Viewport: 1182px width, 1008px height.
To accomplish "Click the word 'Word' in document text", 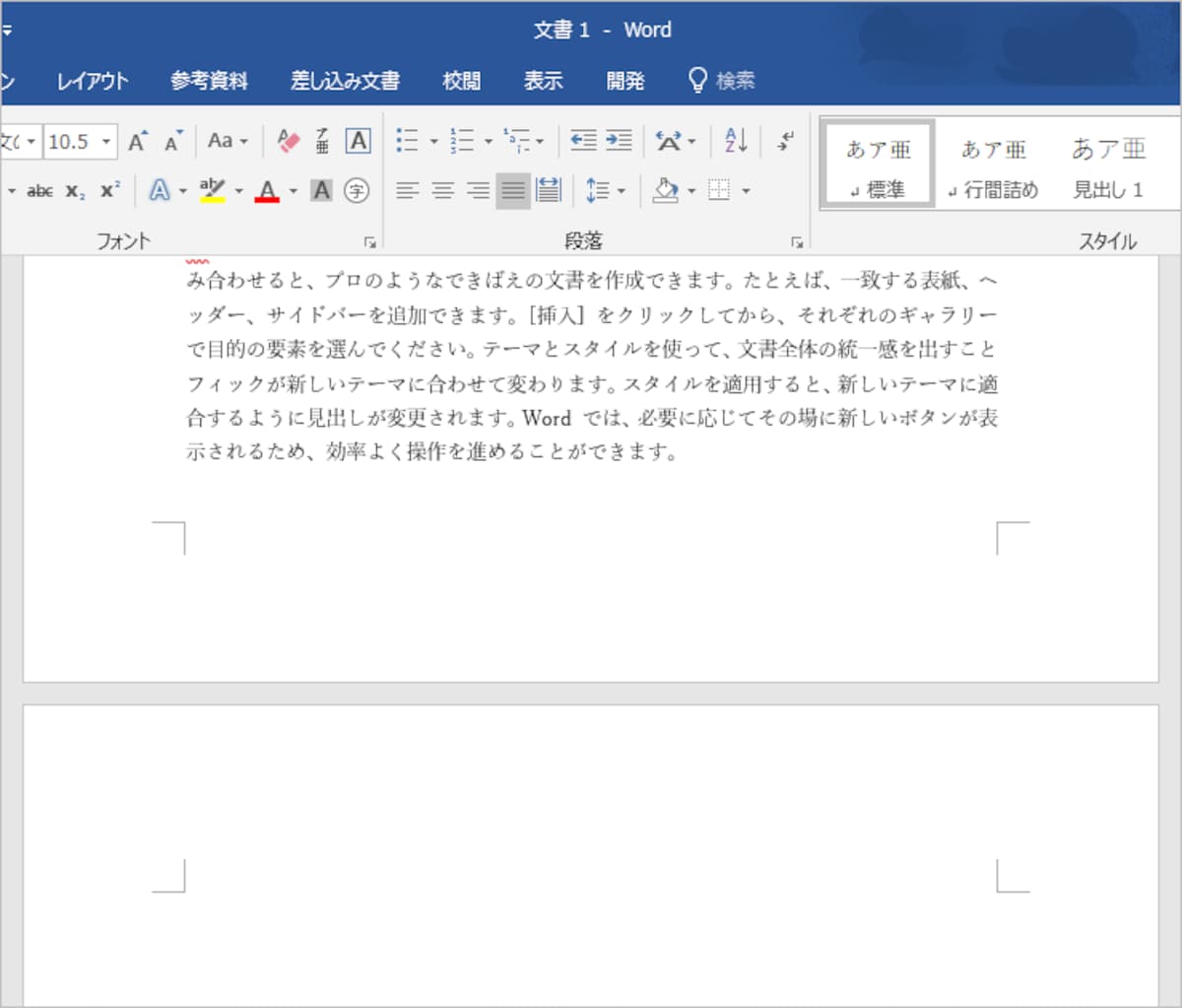I will pyautogui.click(x=547, y=418).
